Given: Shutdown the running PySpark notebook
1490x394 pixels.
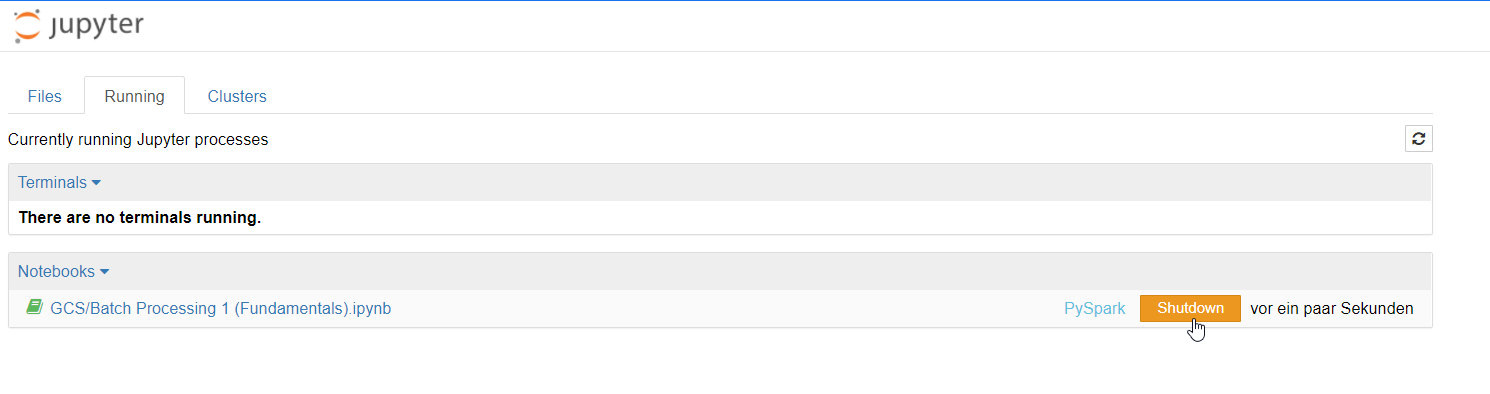Looking at the screenshot, I should point(1190,308).
